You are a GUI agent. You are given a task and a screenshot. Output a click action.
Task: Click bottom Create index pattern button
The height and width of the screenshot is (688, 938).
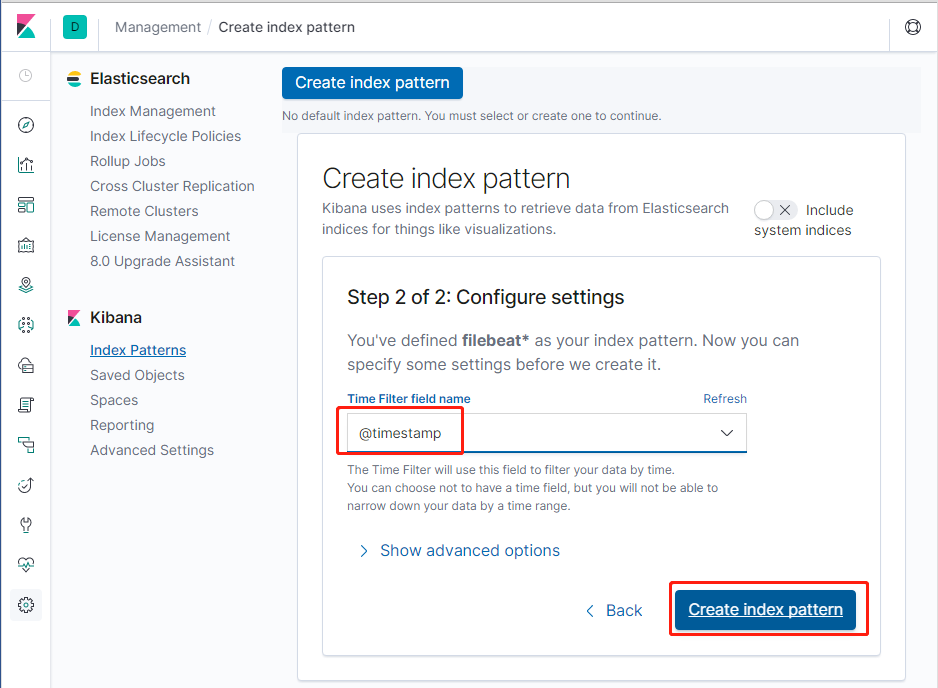coord(765,610)
